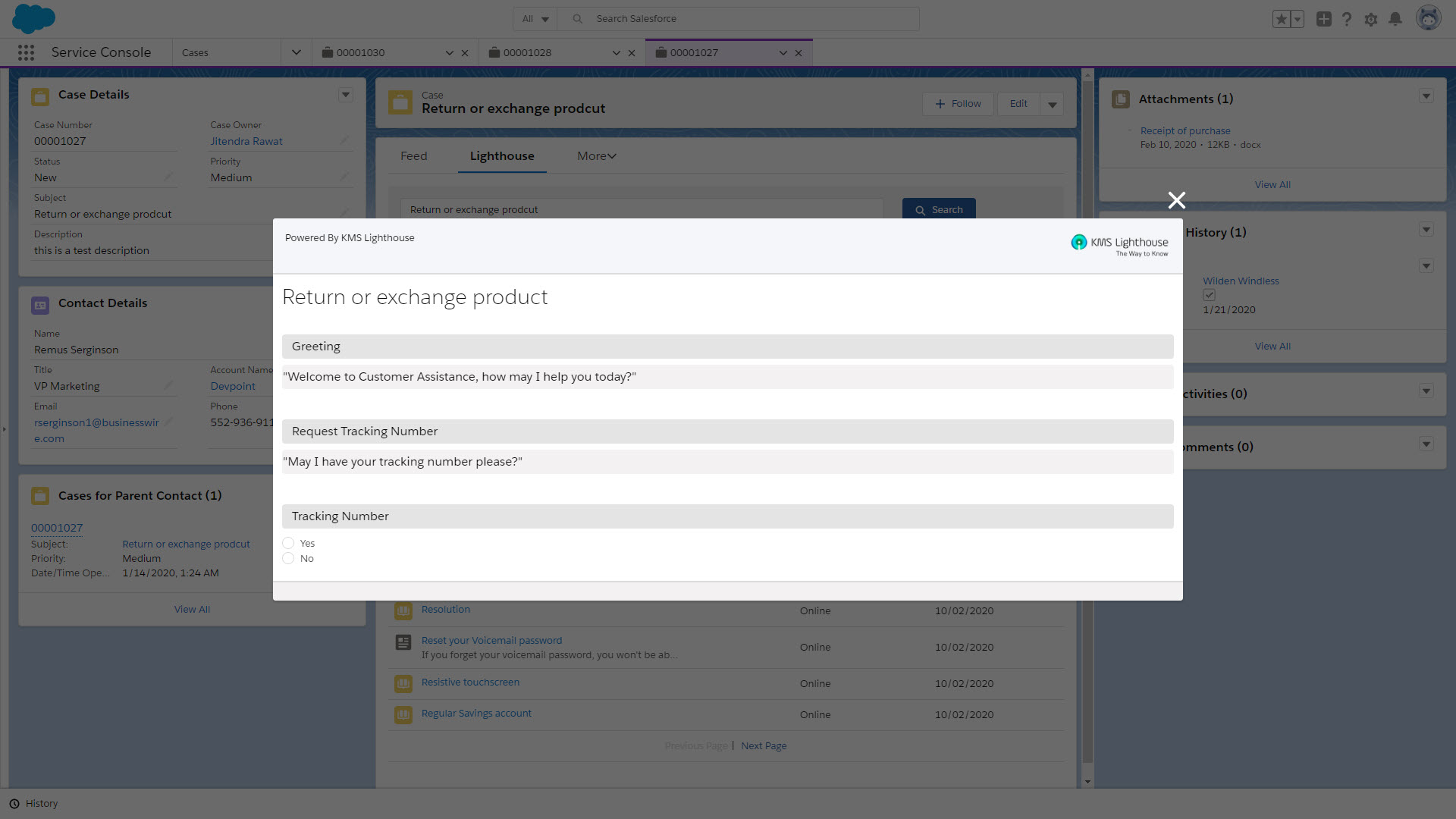Click the global actions plus icon
Viewport: 1456px width, 819px height.
click(1323, 19)
